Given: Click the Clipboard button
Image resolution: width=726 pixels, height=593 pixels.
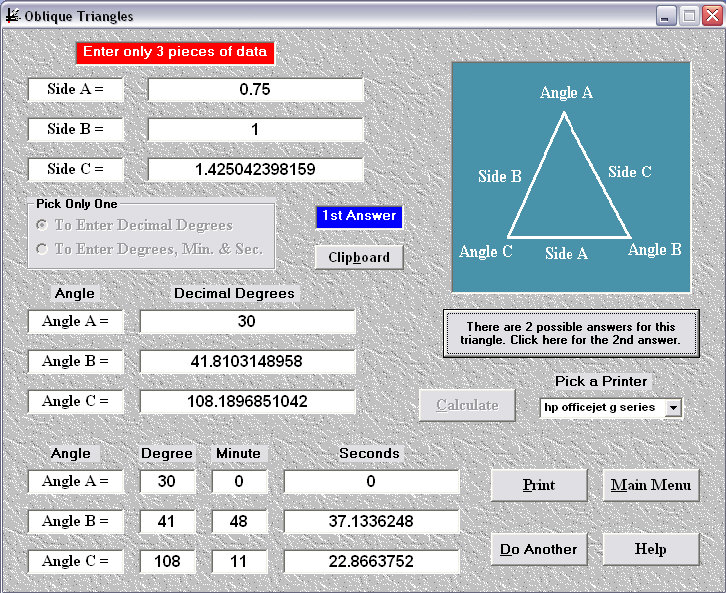Looking at the screenshot, I should point(359,257).
